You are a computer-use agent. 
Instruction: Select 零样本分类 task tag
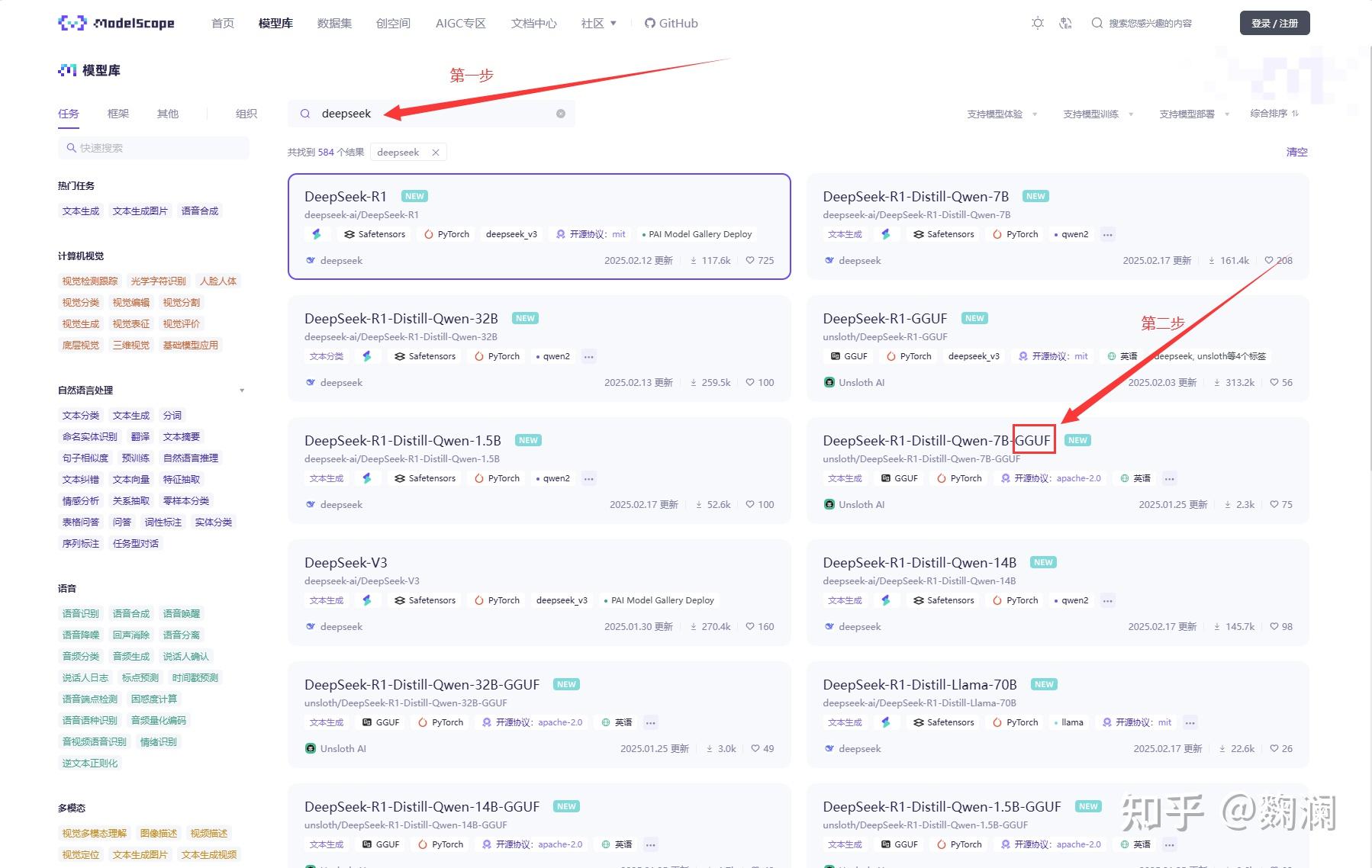(186, 501)
